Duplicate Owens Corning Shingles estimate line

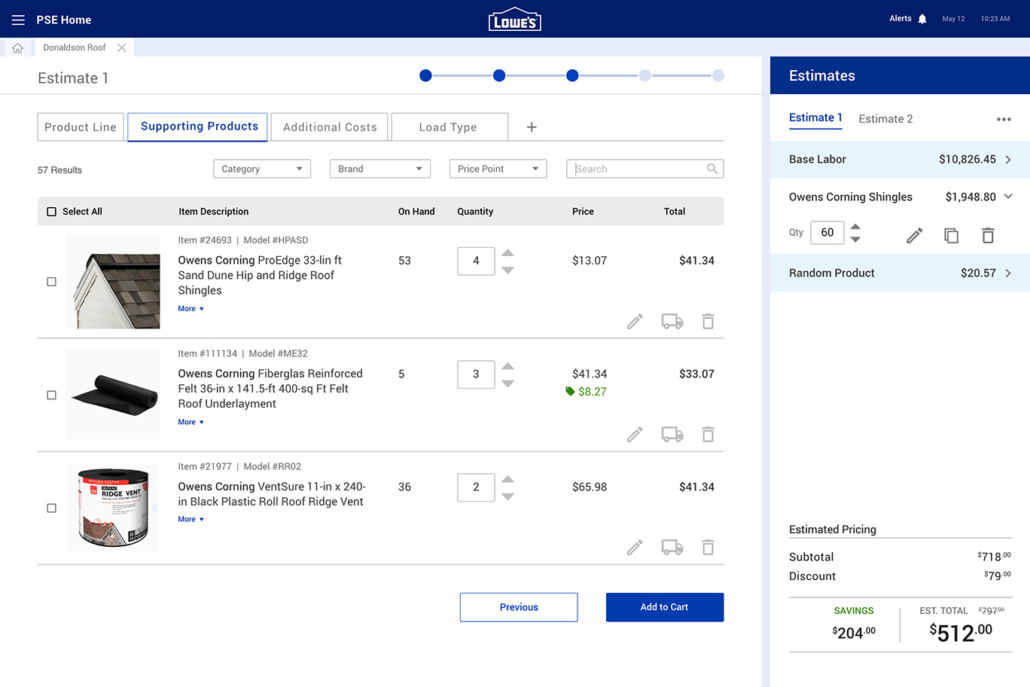click(951, 235)
